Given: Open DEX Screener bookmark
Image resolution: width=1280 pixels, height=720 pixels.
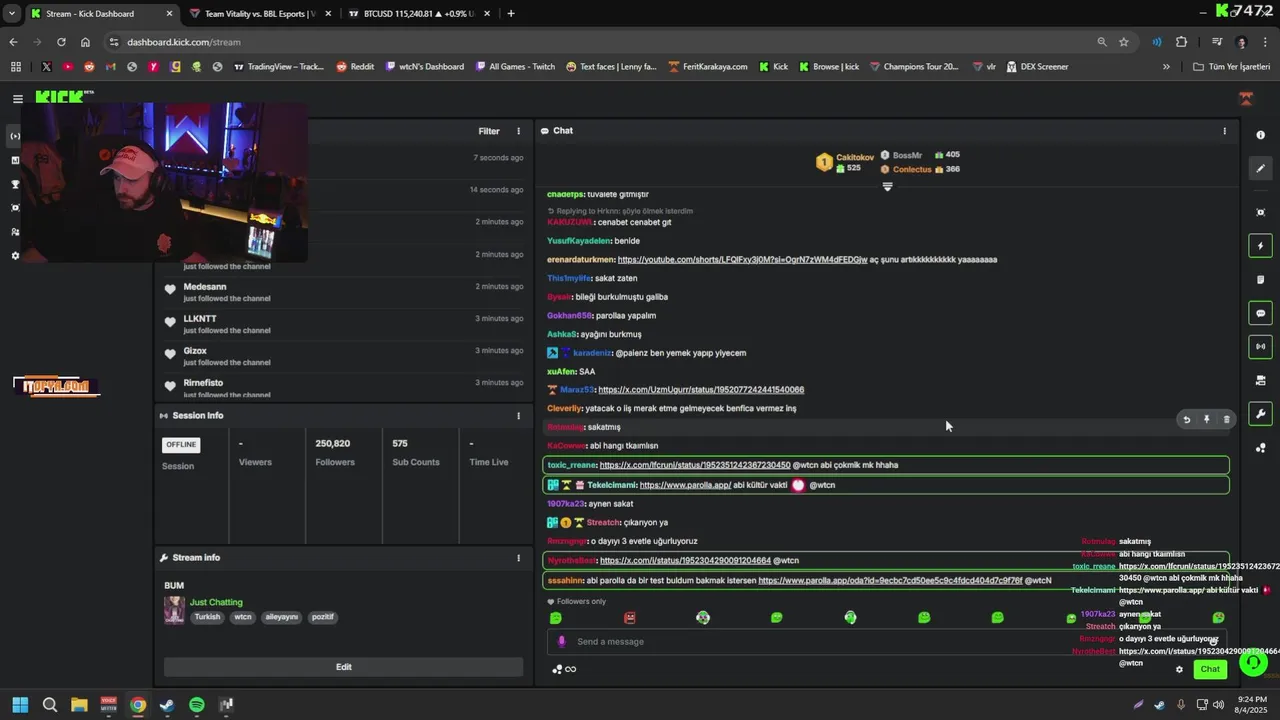Looking at the screenshot, I should (1037, 67).
